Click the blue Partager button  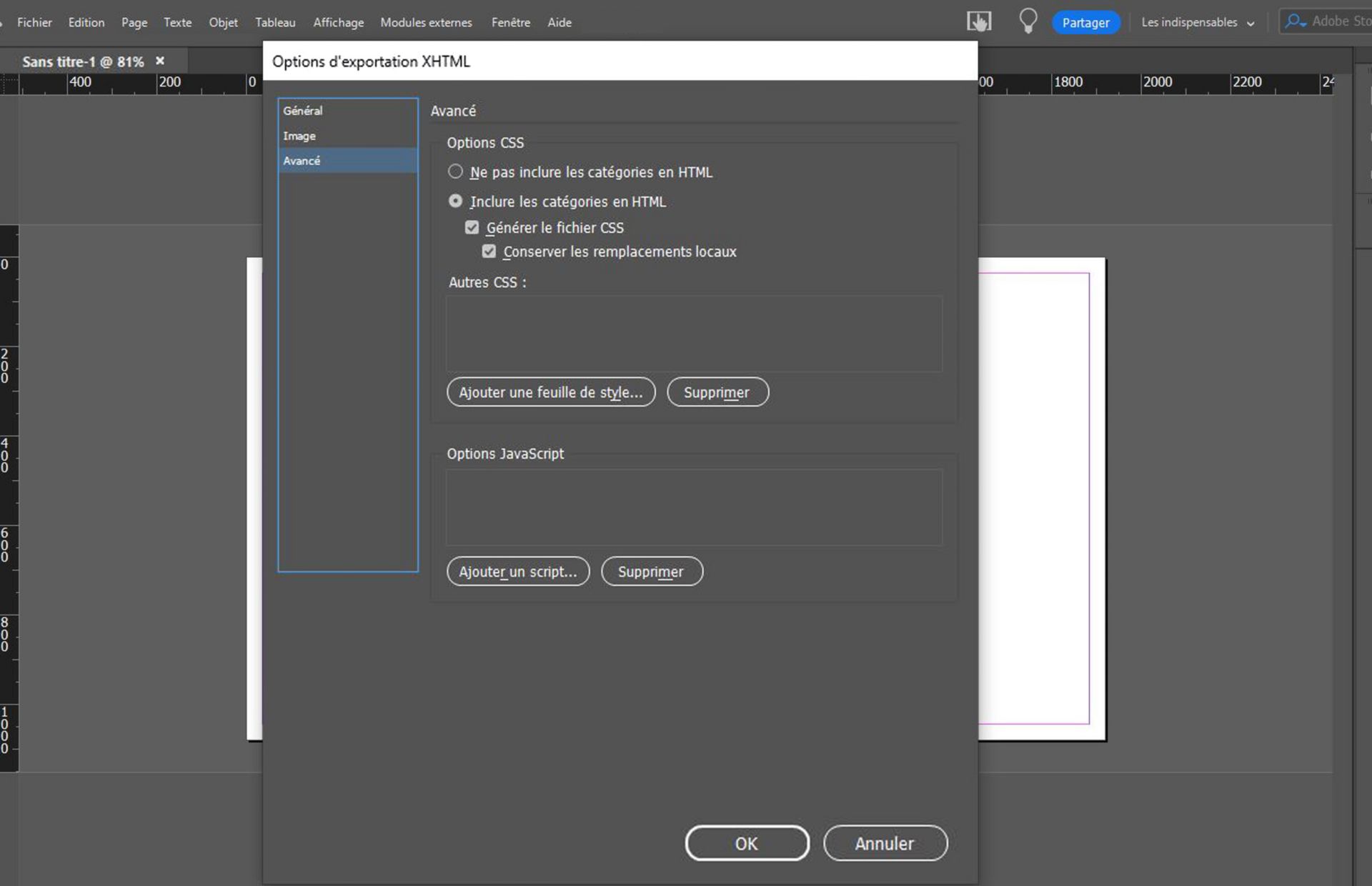coord(1085,22)
